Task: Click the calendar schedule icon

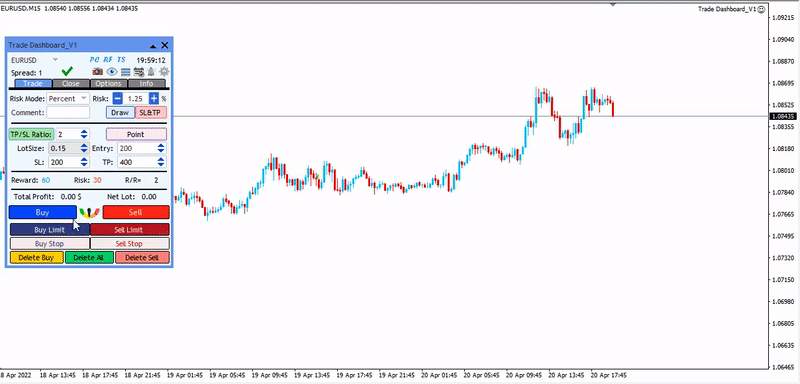Action: click(139, 72)
